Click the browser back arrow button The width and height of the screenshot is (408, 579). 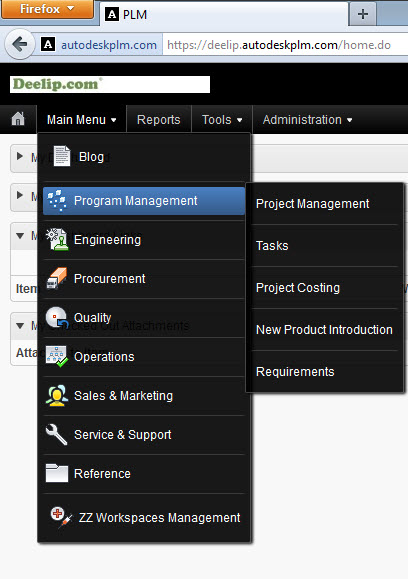pyautogui.click(x=20, y=45)
